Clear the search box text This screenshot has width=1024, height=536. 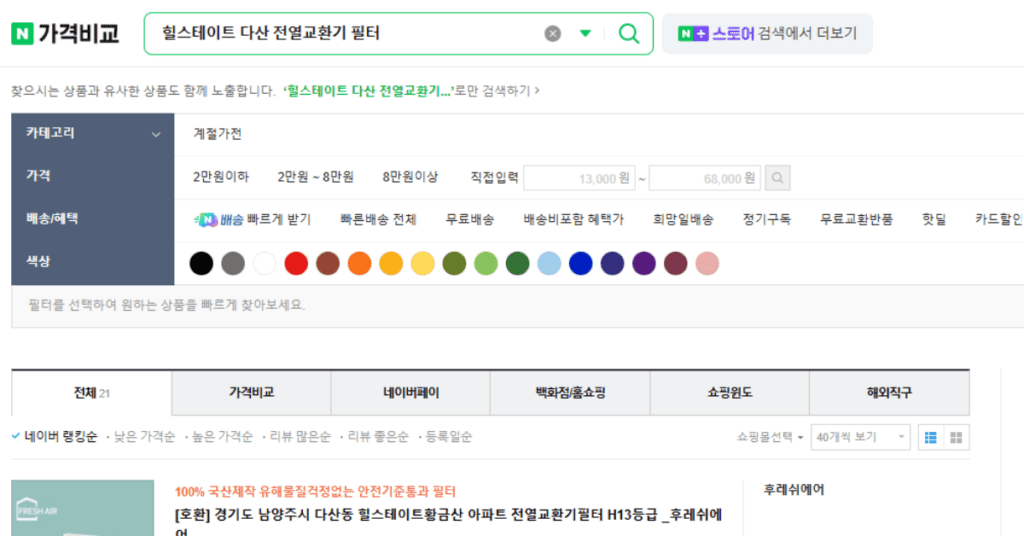(x=552, y=33)
